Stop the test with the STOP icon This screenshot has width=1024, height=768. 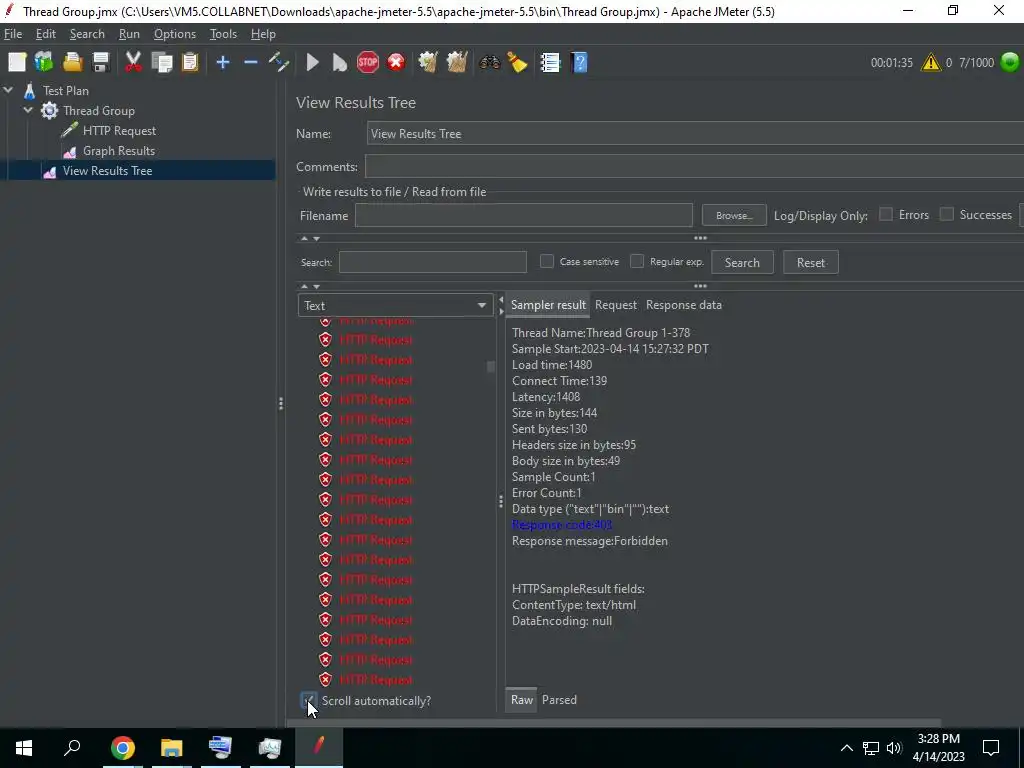[368, 62]
